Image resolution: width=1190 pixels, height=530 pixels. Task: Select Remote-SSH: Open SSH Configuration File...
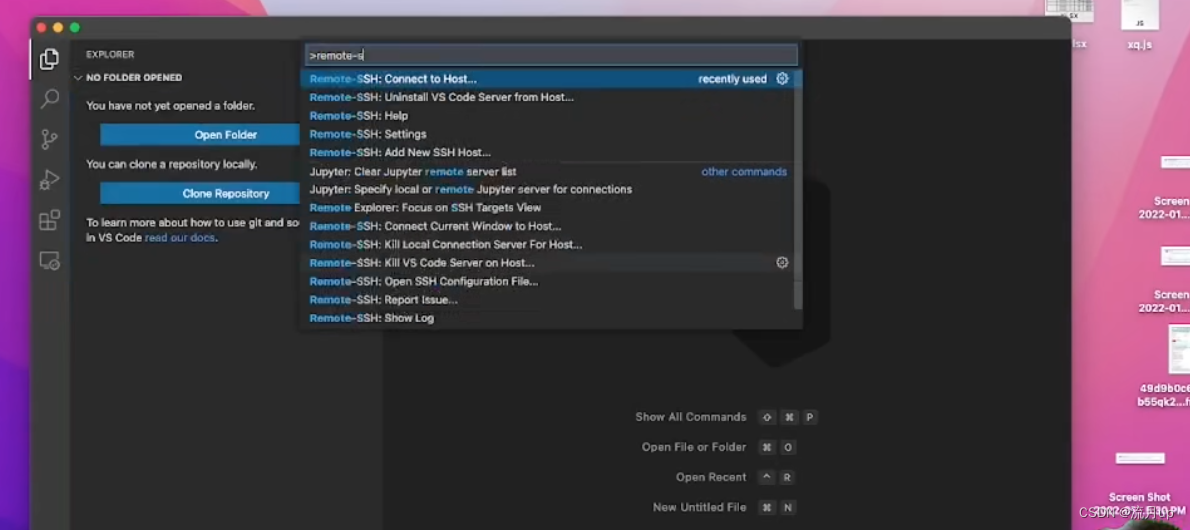tap(547, 281)
